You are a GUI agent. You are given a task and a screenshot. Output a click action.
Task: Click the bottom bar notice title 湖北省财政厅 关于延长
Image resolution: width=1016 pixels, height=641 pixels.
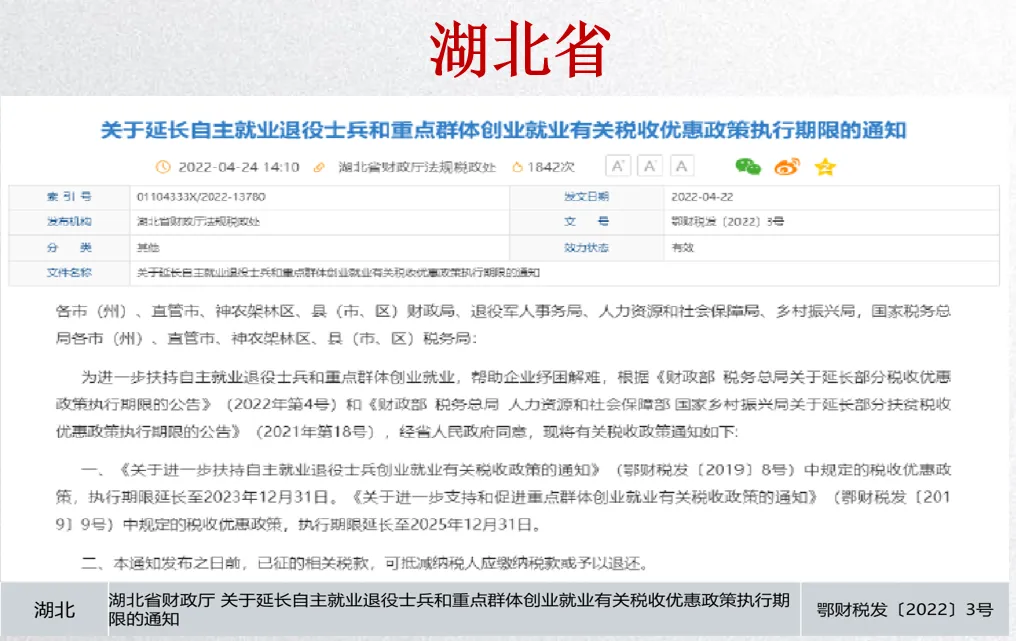point(449,609)
